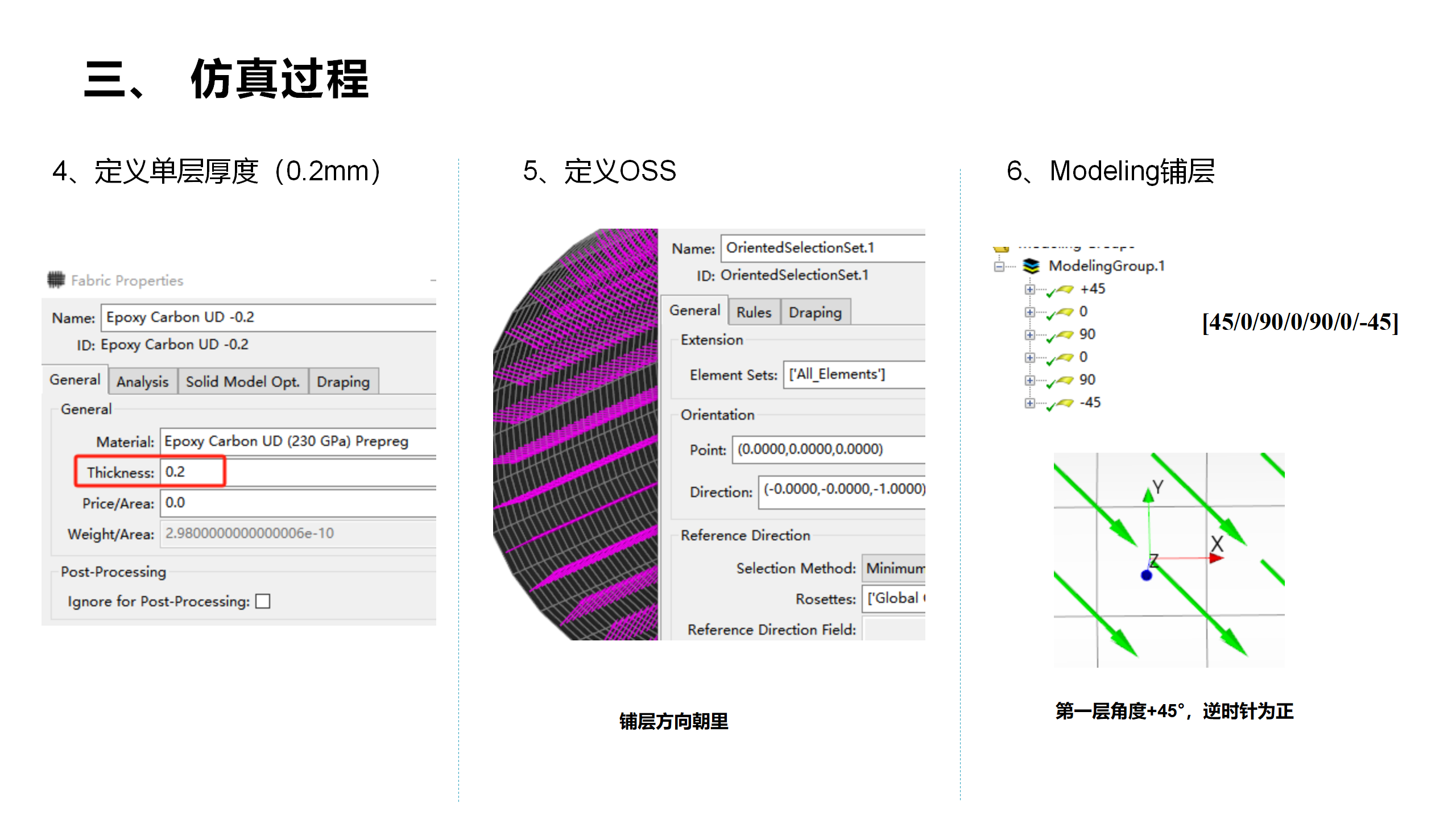Click 'ID: Epoxy Carbon UD -0.2' text
This screenshot has width=1456, height=819.
coord(163,345)
